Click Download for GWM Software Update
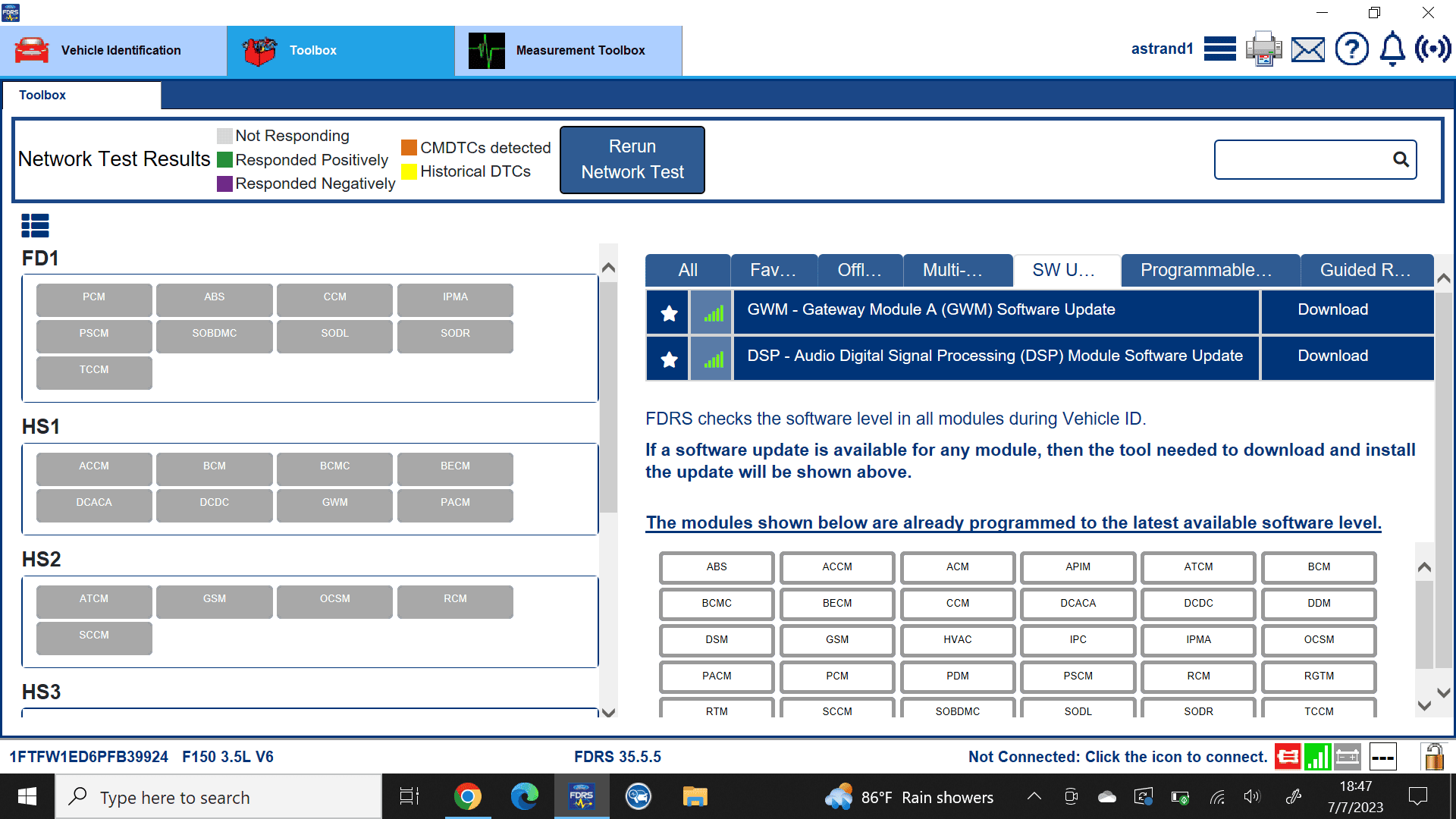The width and height of the screenshot is (1456, 819). pos(1332,309)
